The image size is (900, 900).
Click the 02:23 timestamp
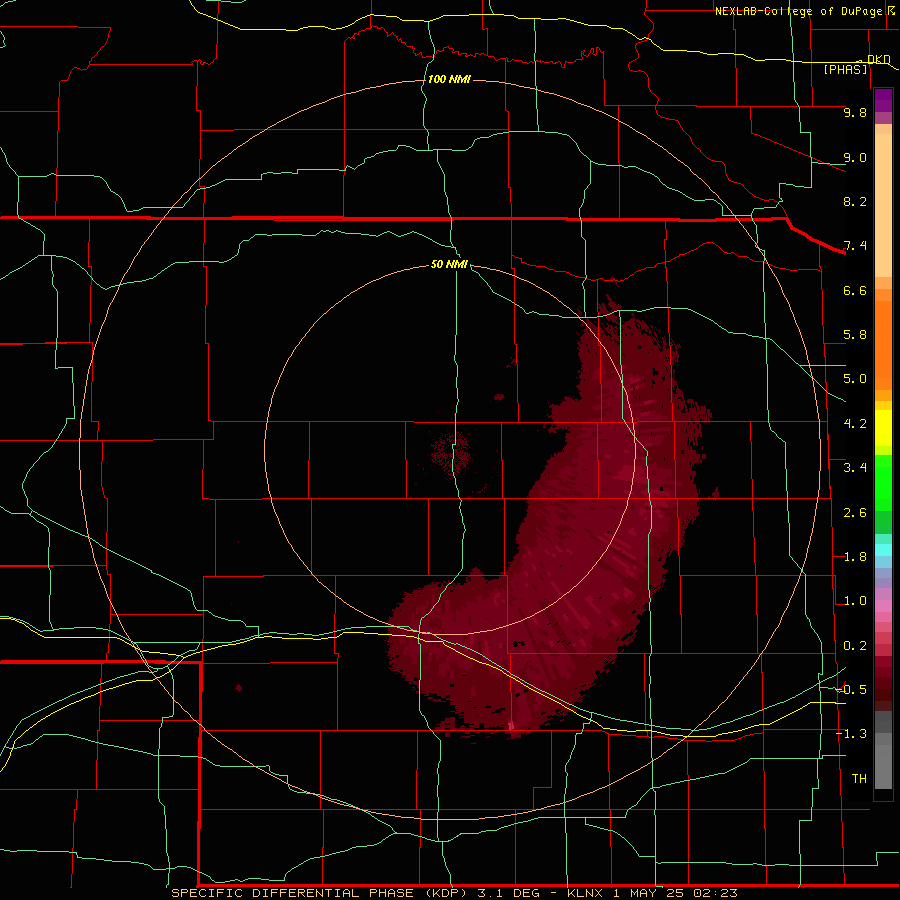tap(715, 893)
